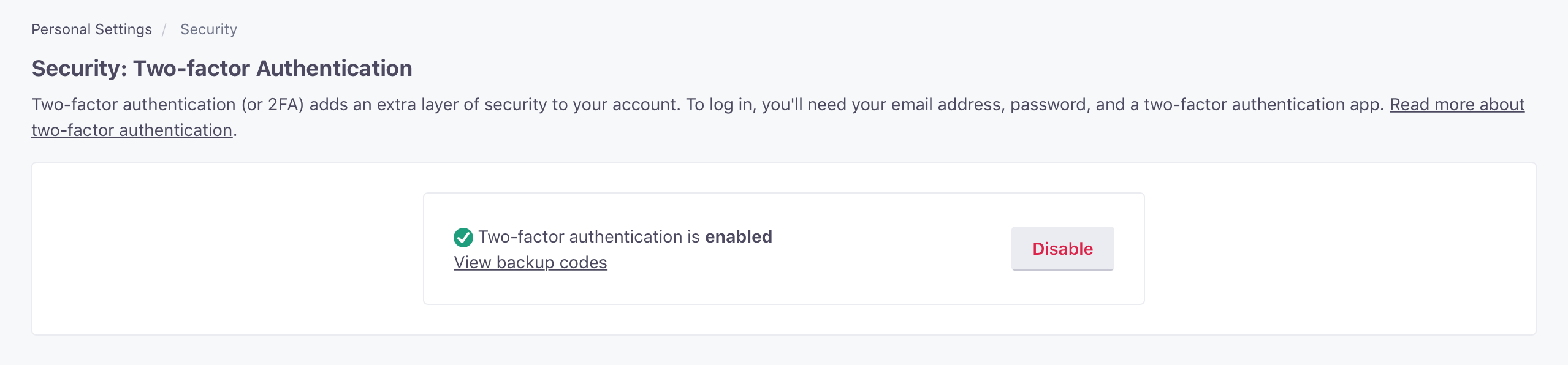The height and width of the screenshot is (365, 1568).
Task: Click the green checkmark status icon
Action: point(463,237)
